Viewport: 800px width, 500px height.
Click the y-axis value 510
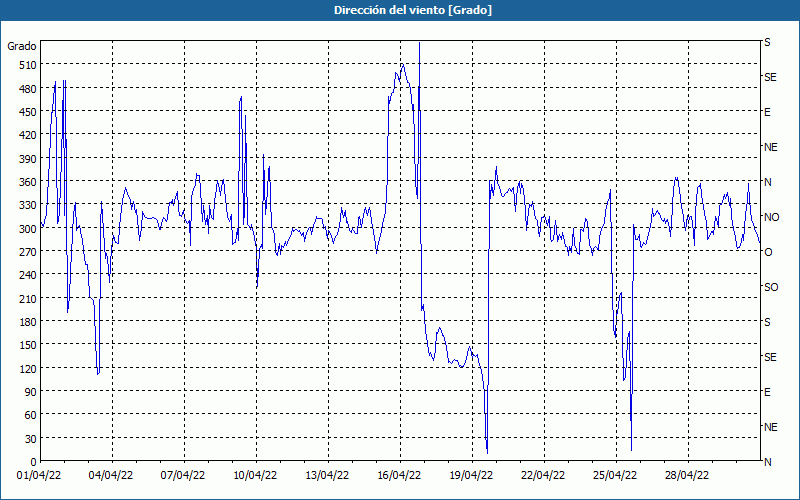tap(28, 65)
